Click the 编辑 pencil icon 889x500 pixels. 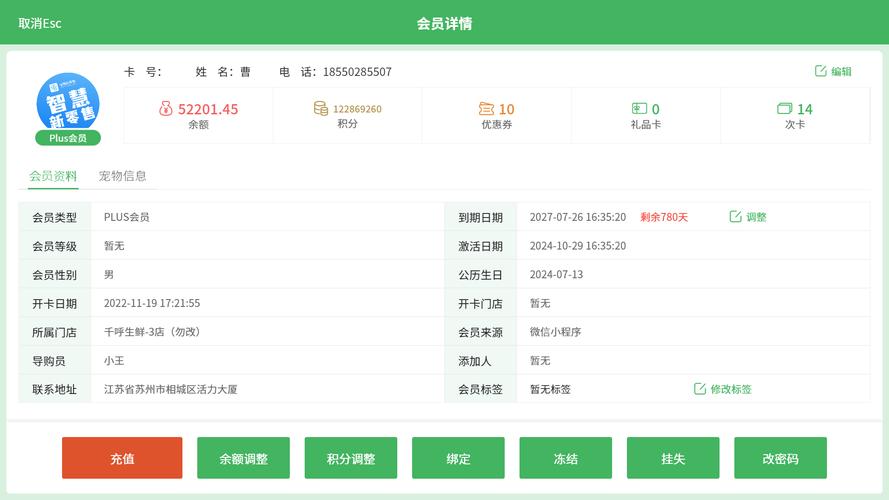[x=820, y=71]
